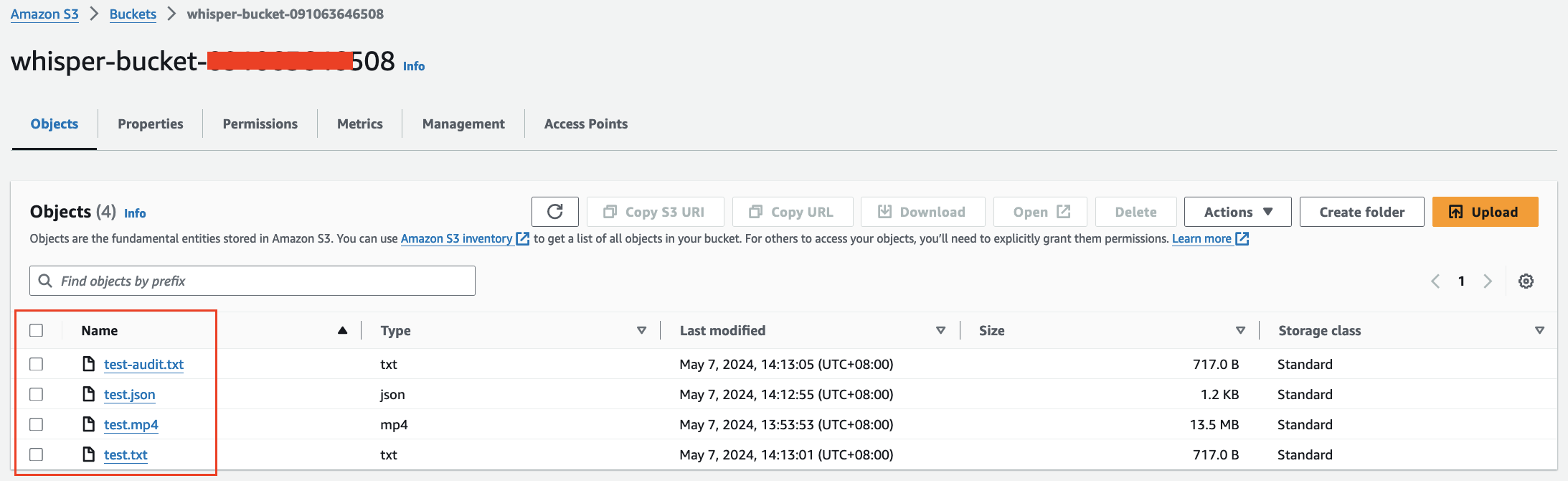The height and width of the screenshot is (481, 1568).
Task: Open the Metrics tab
Action: (360, 123)
